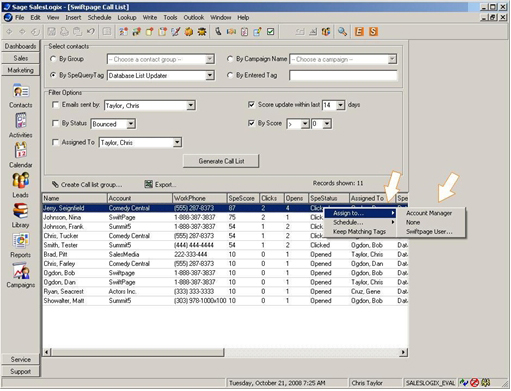Open the Library books icon

(21, 211)
